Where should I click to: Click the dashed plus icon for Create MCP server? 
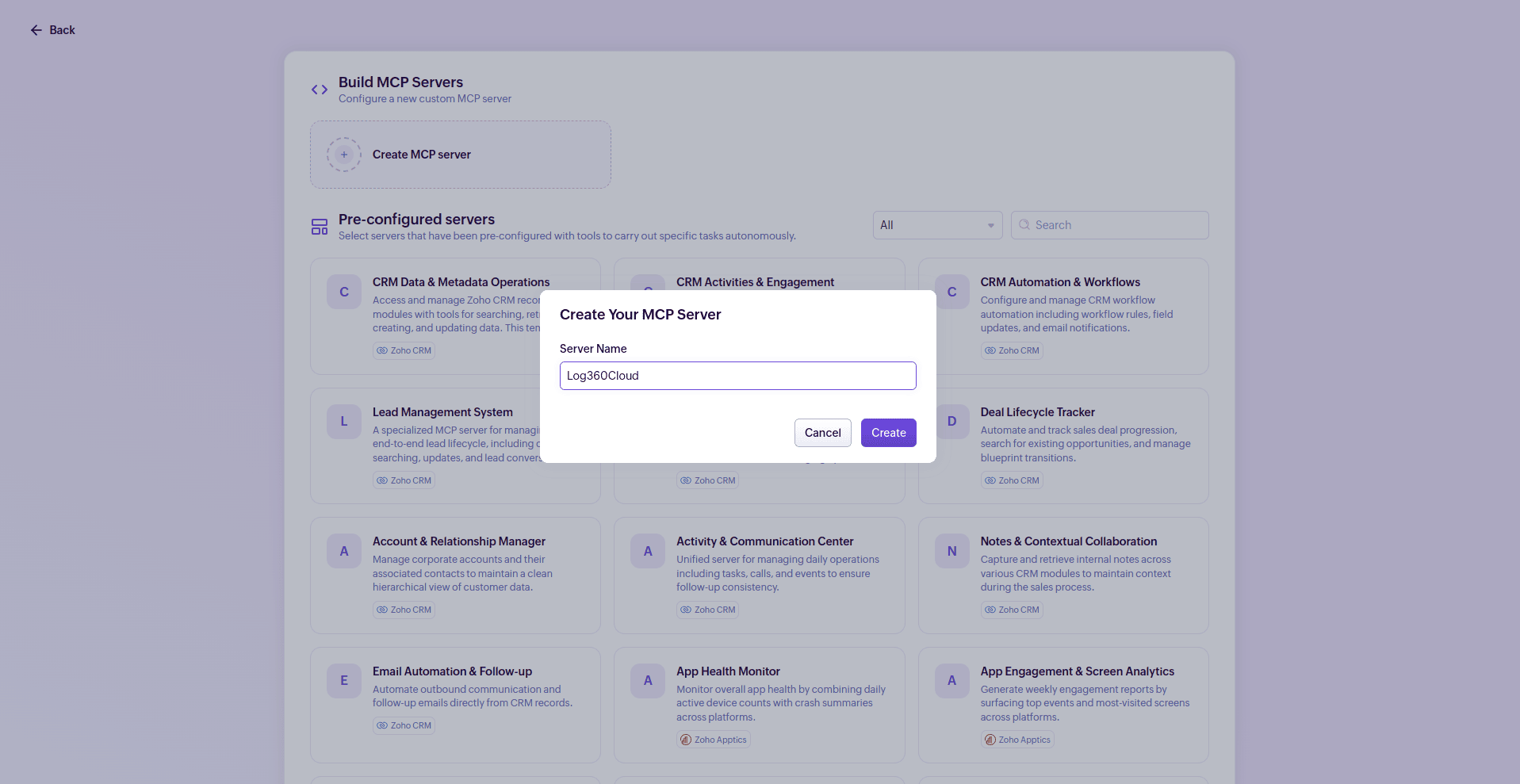[344, 155]
